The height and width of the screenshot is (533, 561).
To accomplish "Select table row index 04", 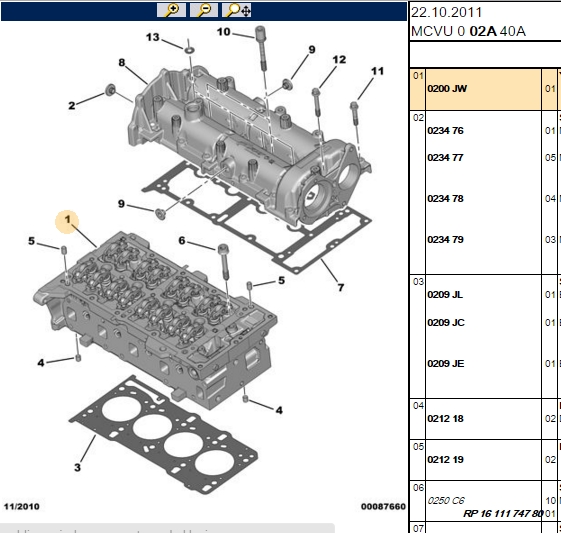I will coord(418,405).
